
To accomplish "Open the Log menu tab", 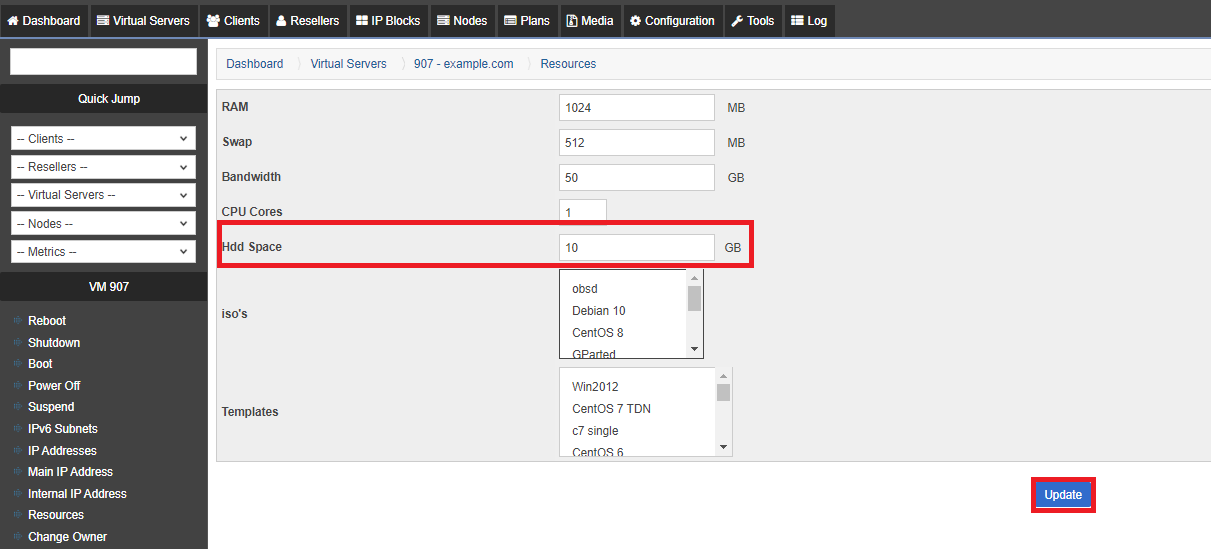I will pyautogui.click(x=809, y=20).
